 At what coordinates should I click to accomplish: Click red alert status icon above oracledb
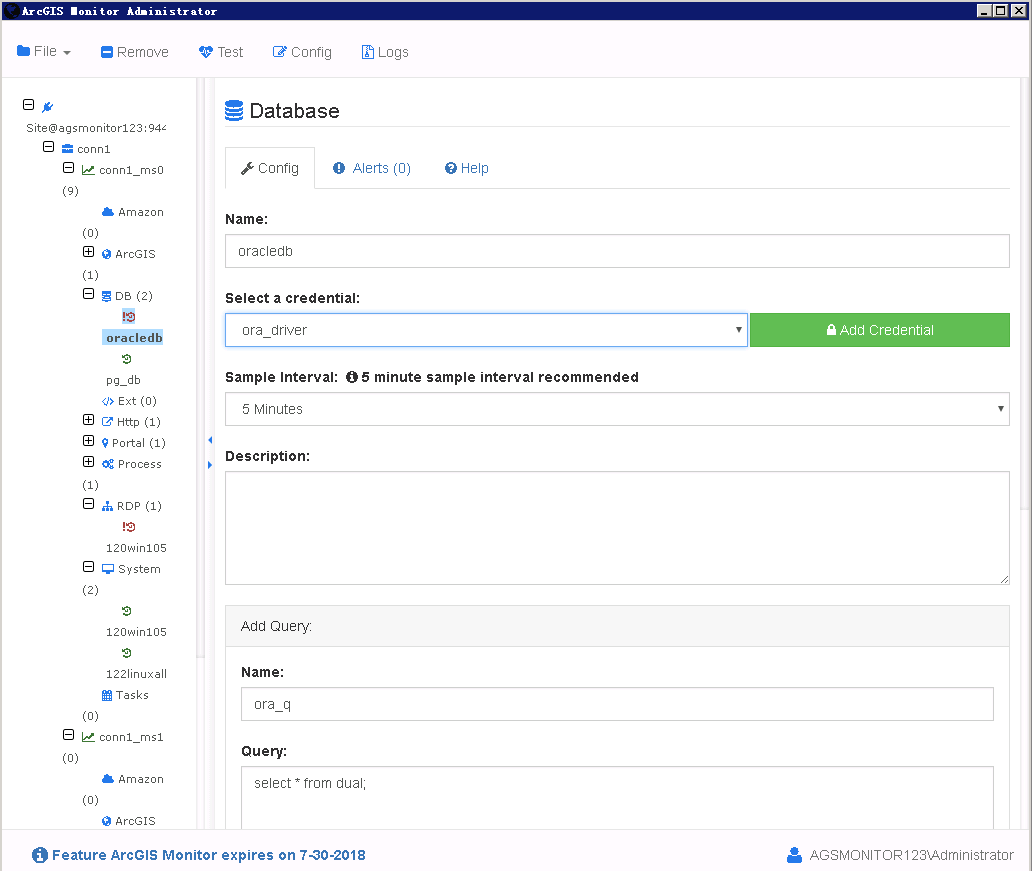pos(128,317)
